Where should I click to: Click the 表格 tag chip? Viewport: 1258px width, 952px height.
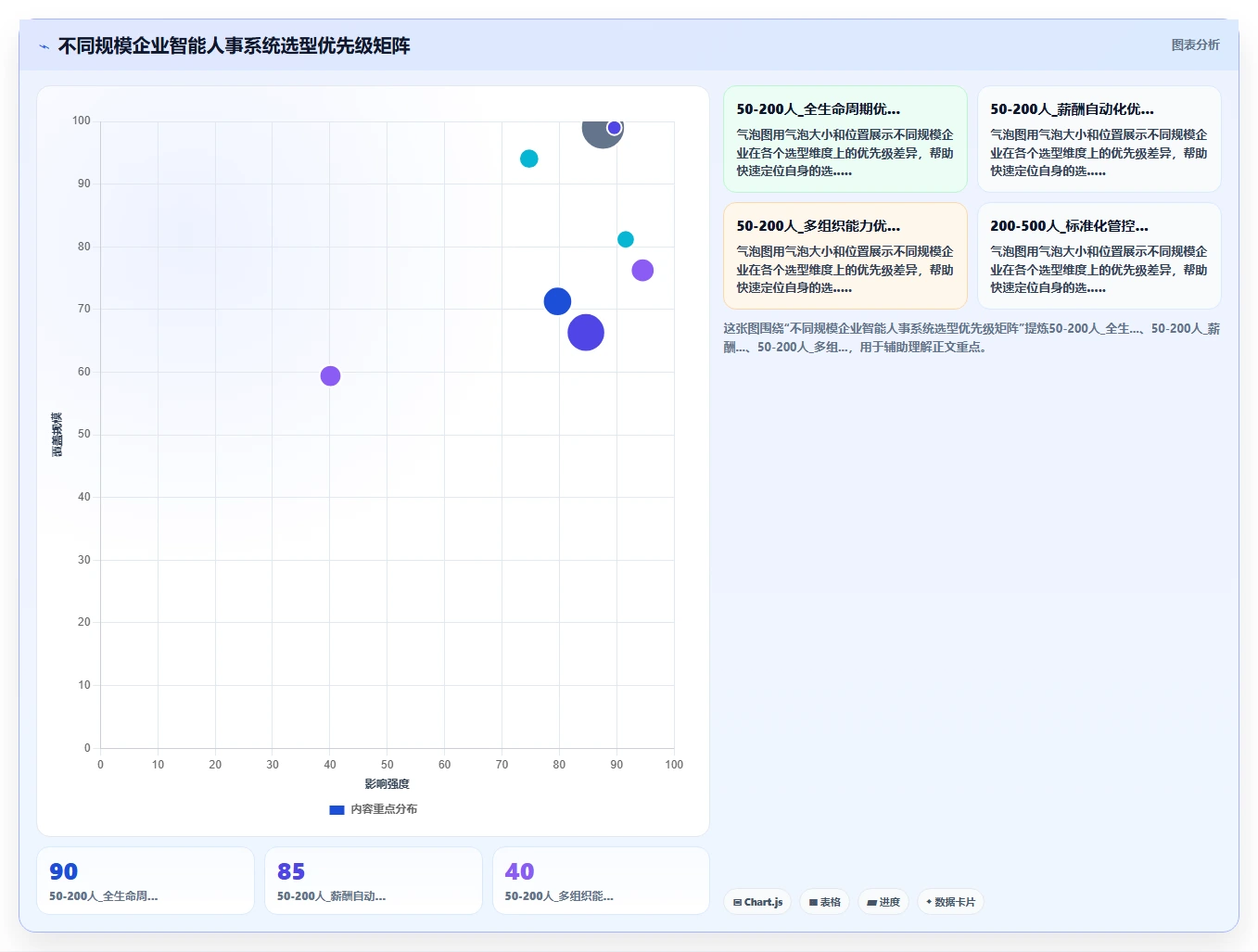pos(824,902)
